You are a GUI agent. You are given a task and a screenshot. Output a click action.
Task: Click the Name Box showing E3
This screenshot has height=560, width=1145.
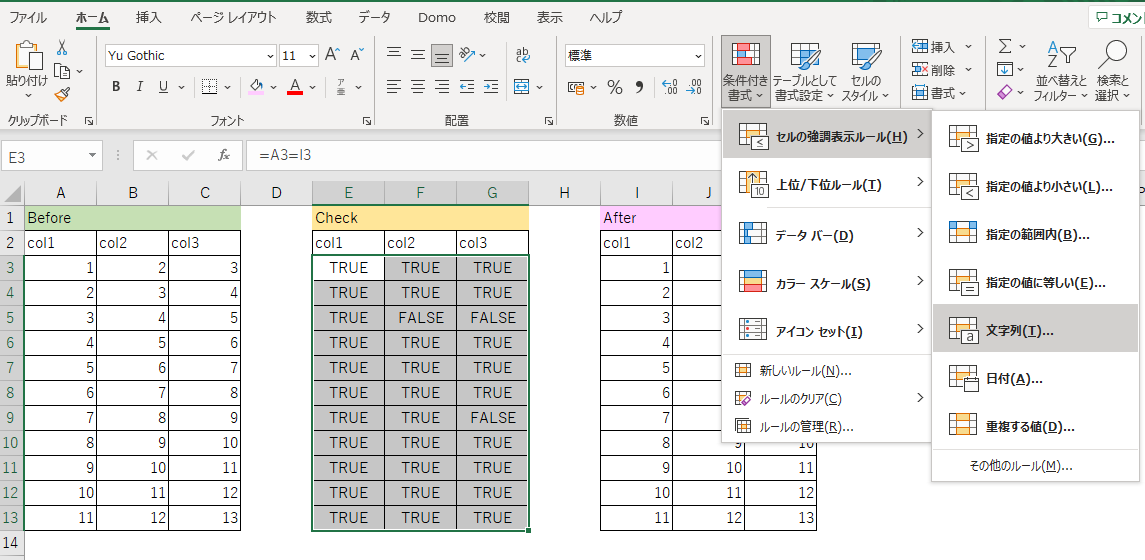coord(51,156)
